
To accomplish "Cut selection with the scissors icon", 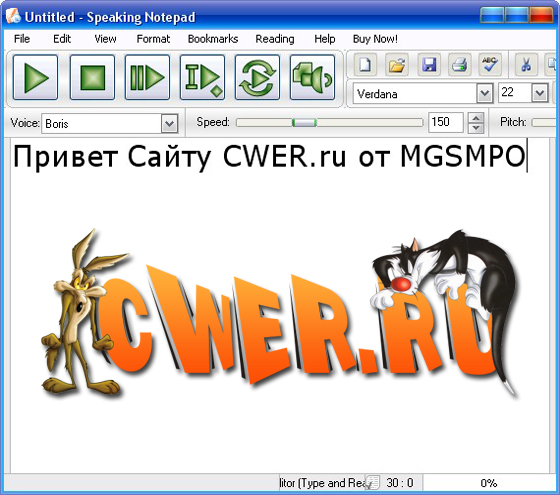I will tap(526, 65).
